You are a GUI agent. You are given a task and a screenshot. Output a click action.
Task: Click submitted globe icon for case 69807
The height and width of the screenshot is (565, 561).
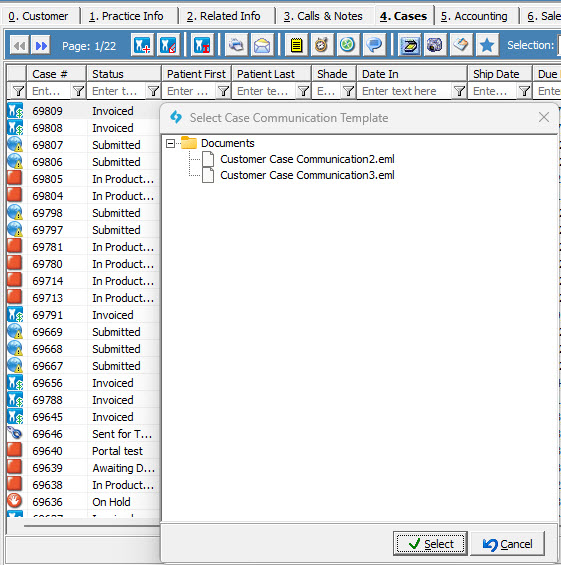15,144
